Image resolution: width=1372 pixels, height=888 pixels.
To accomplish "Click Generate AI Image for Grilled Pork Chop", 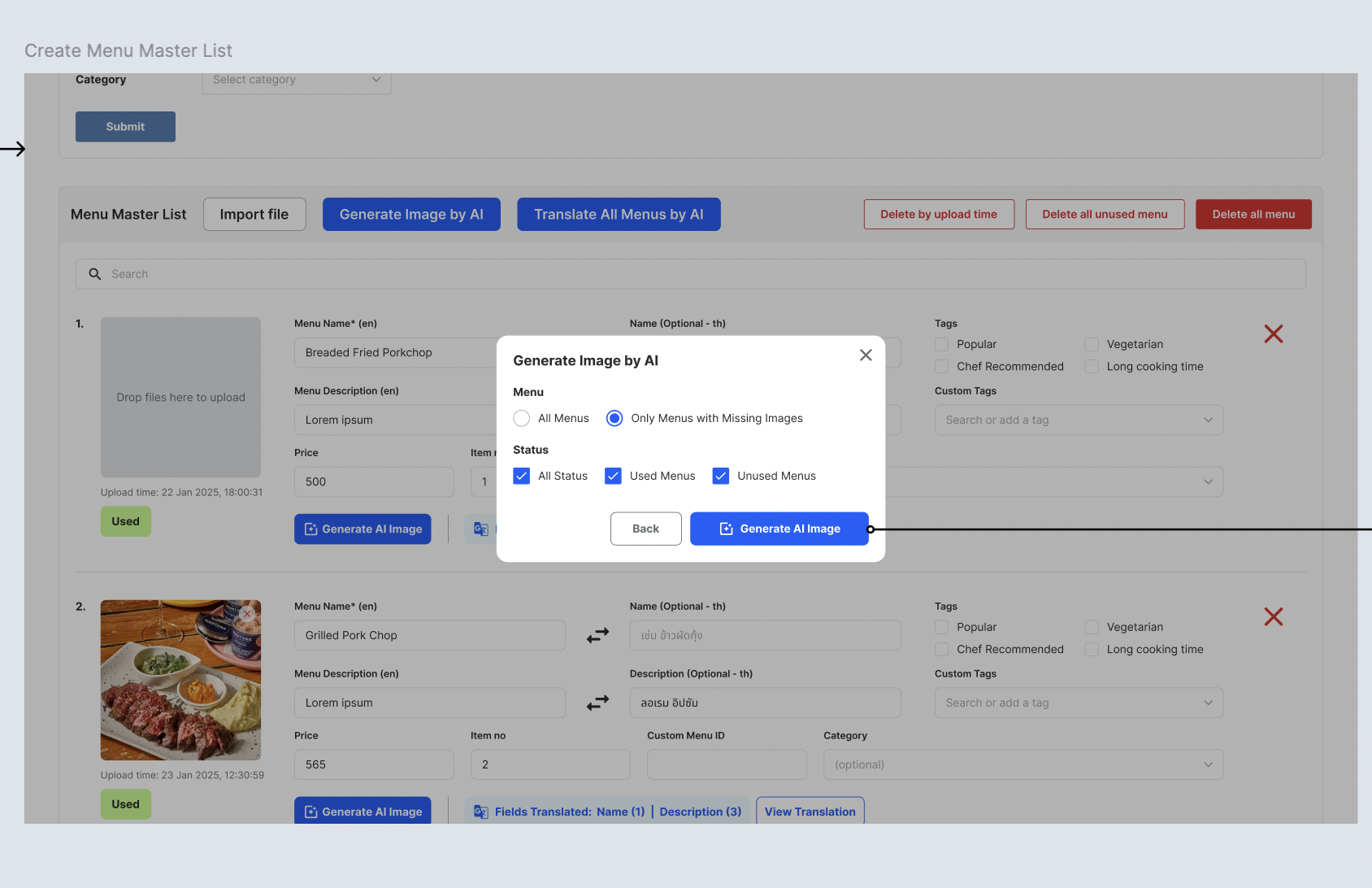I will (x=363, y=812).
